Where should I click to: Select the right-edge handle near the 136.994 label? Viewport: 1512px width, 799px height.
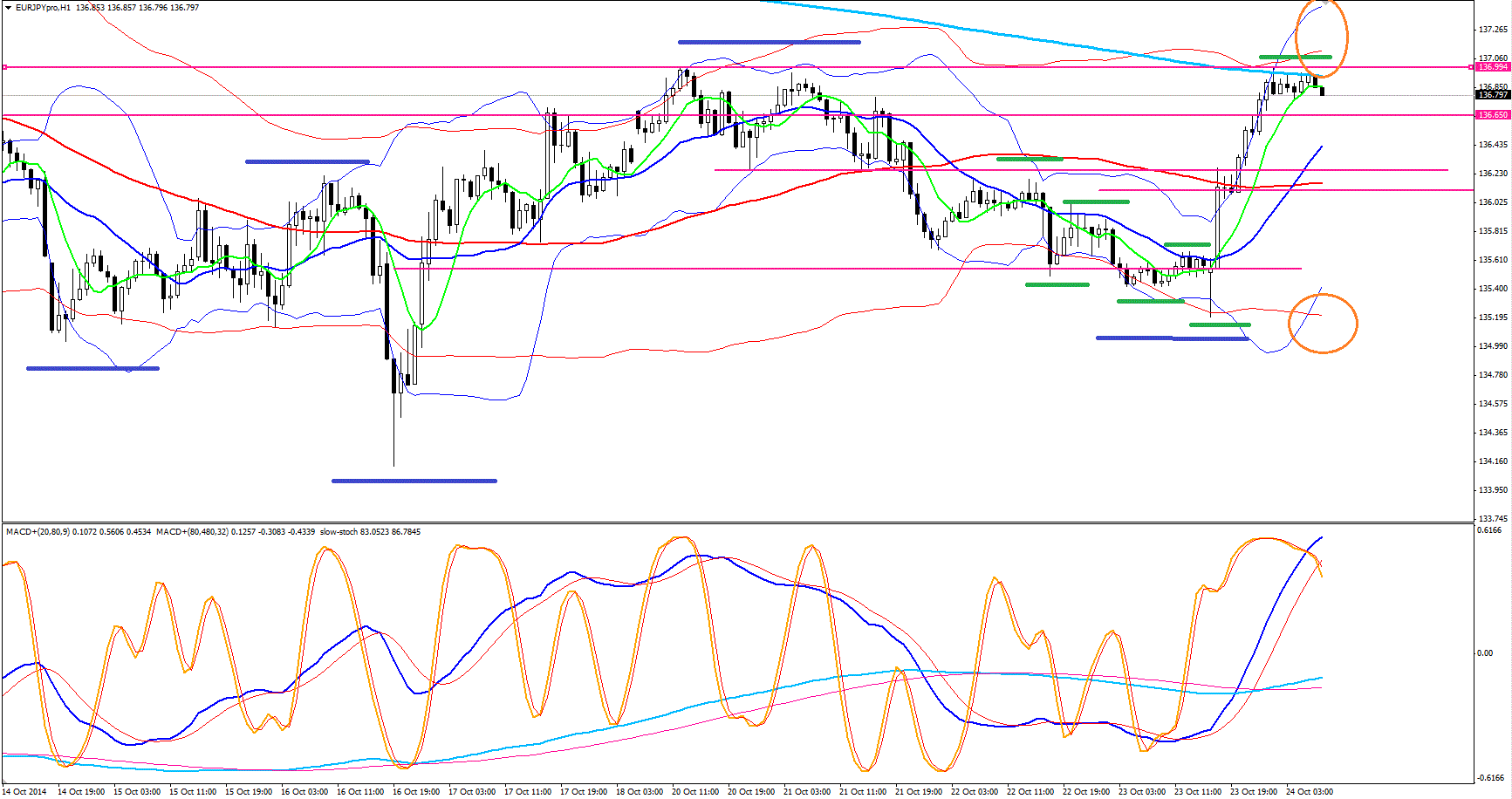pos(1472,67)
